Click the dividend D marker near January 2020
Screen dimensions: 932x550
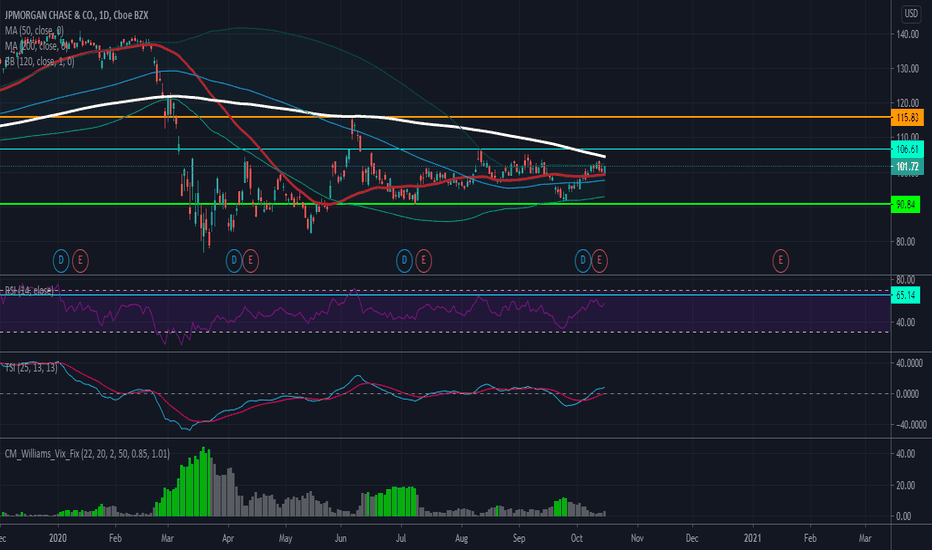click(61, 260)
